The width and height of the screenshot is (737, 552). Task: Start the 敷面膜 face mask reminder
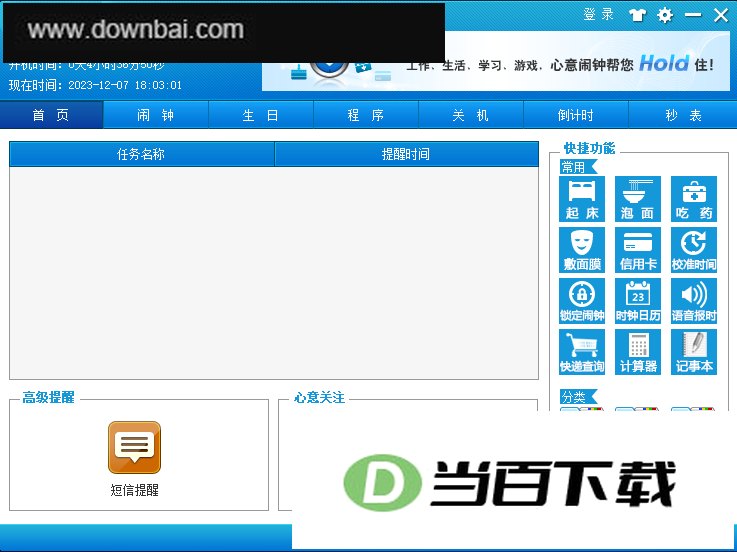click(x=582, y=250)
